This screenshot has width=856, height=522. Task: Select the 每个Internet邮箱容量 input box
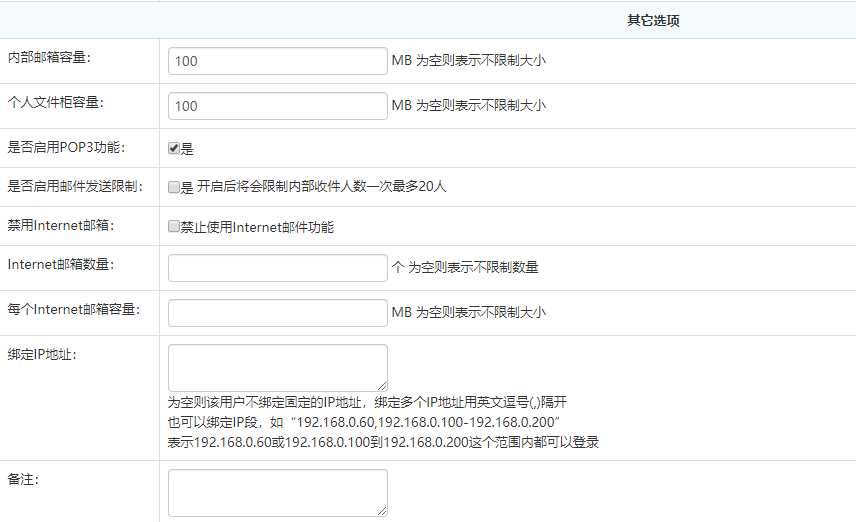click(277, 313)
